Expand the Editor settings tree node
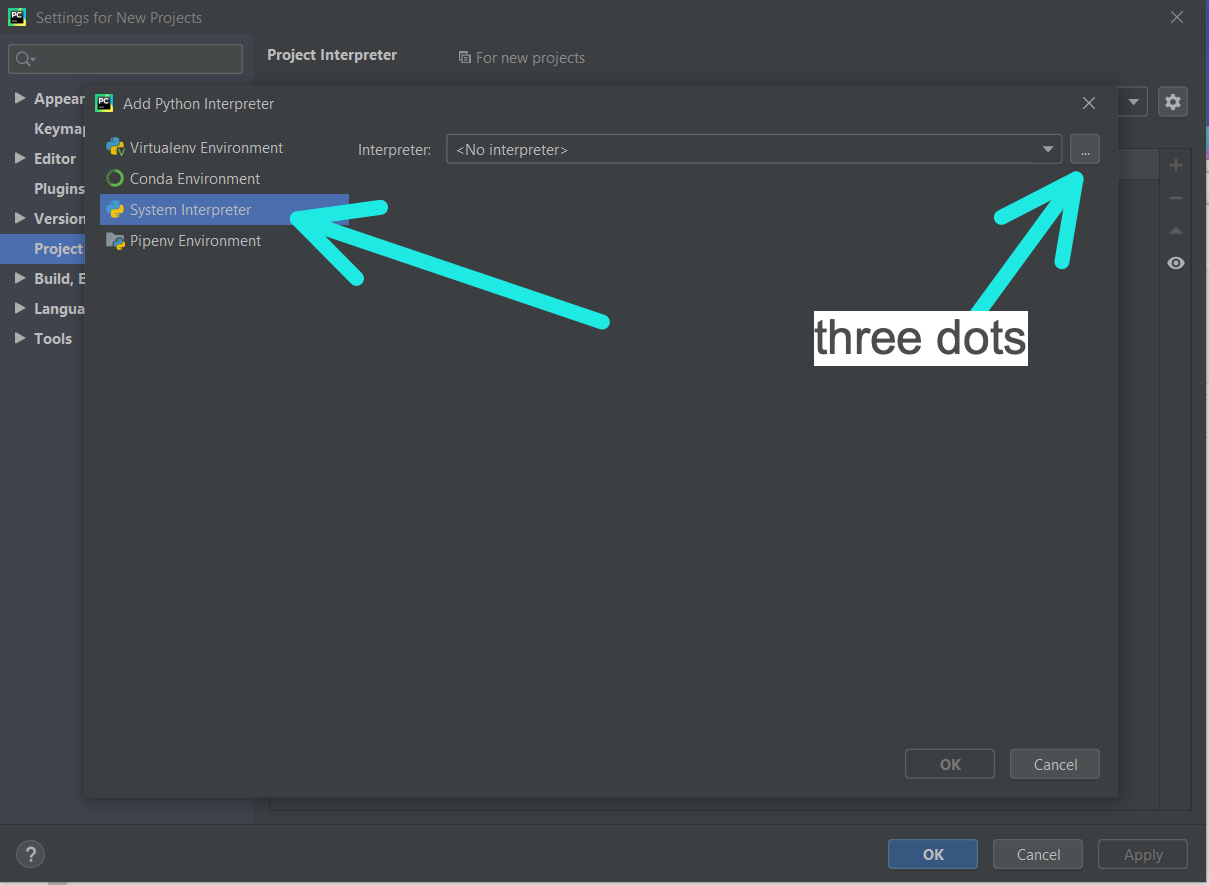This screenshot has width=1209, height=885. 20,158
